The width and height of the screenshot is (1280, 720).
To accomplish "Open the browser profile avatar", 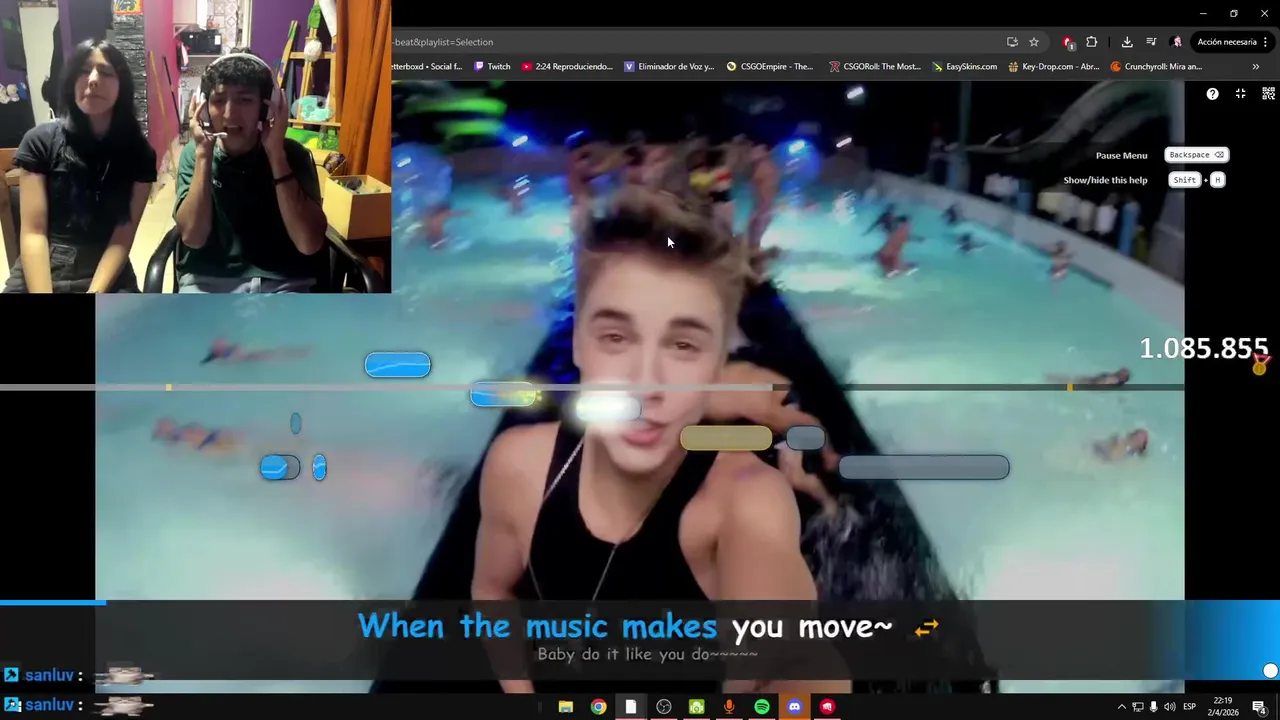I will pyautogui.click(x=1176, y=42).
